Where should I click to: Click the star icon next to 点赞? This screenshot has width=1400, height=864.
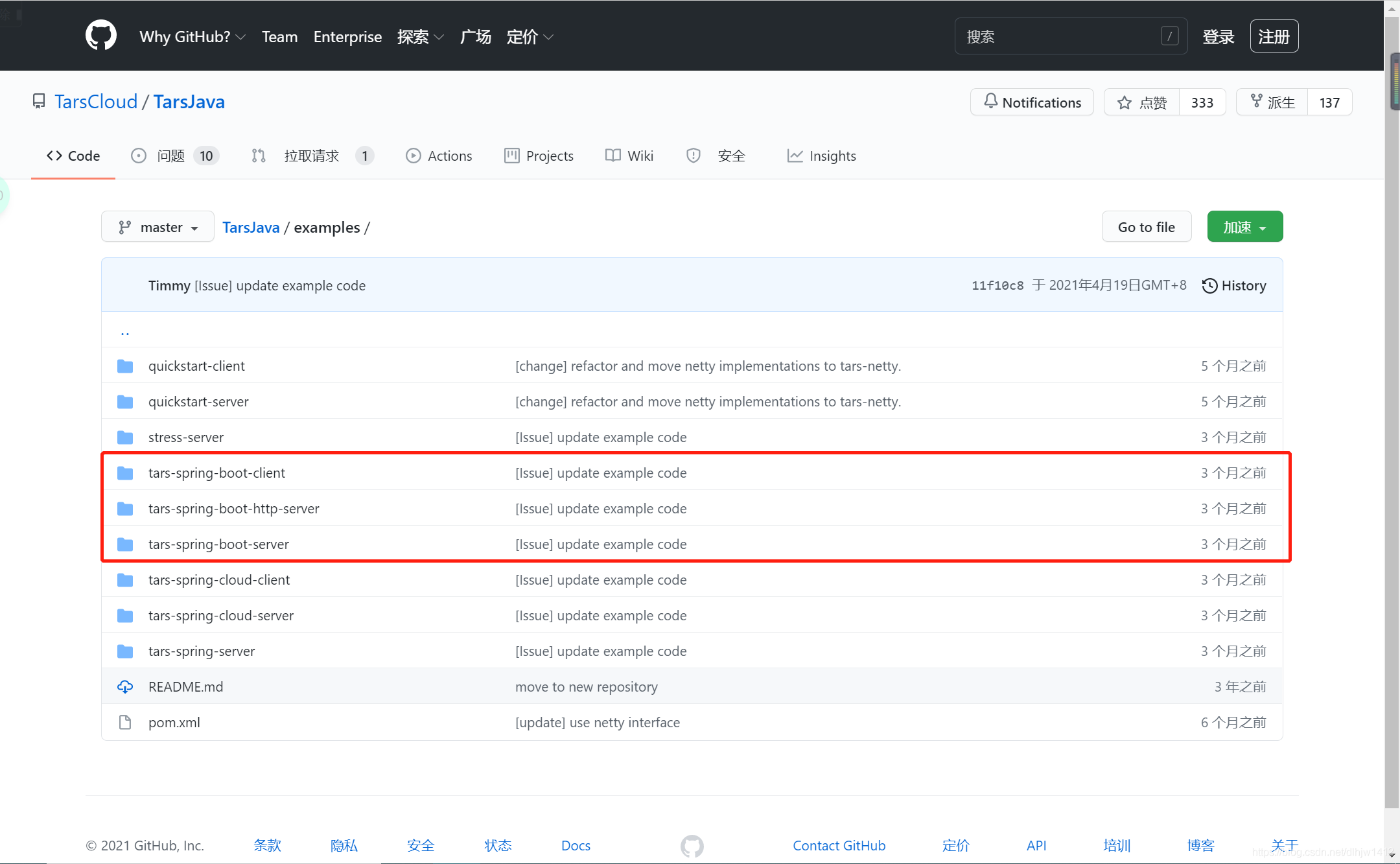1125,102
